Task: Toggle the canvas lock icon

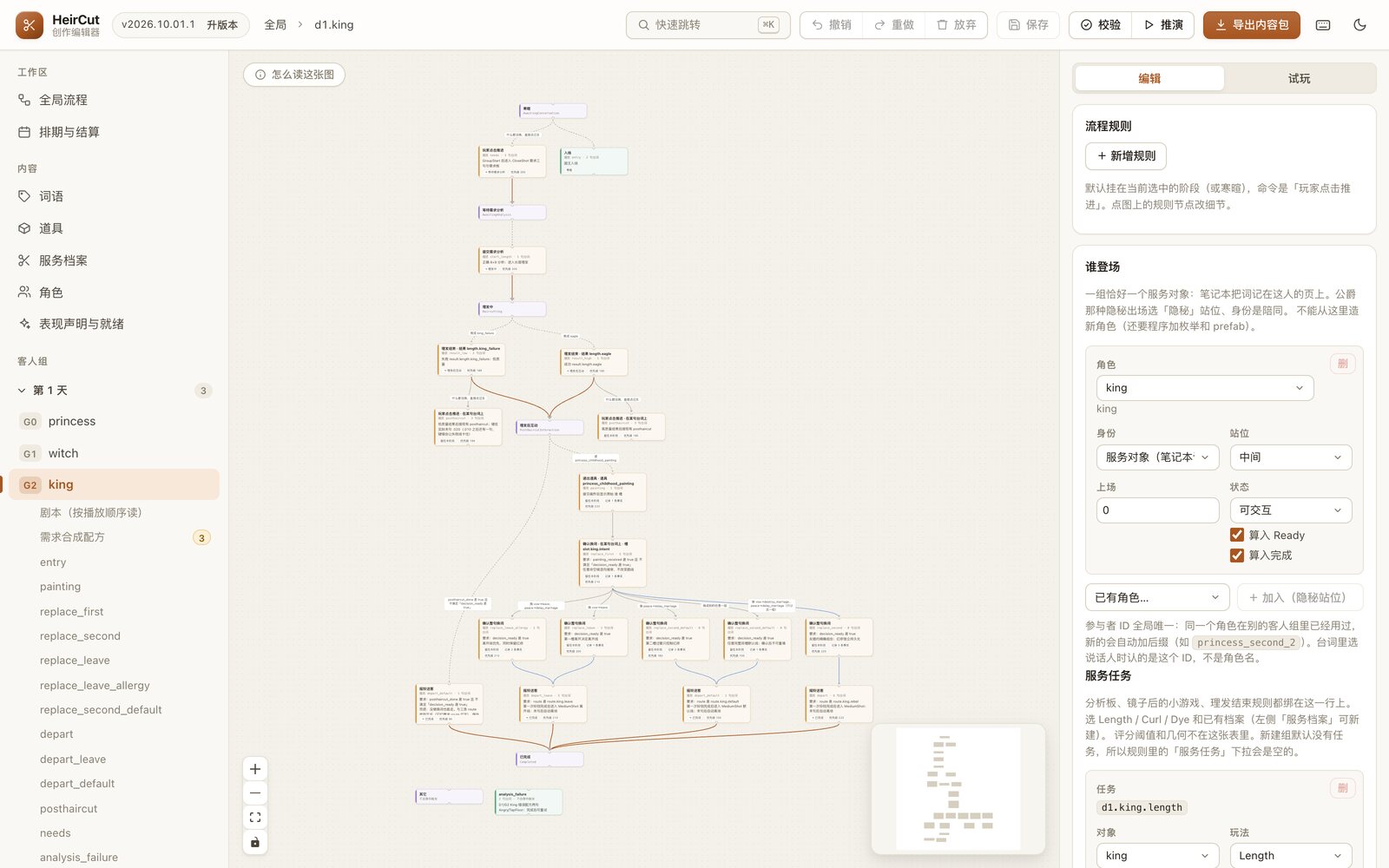Action: pyautogui.click(x=255, y=842)
